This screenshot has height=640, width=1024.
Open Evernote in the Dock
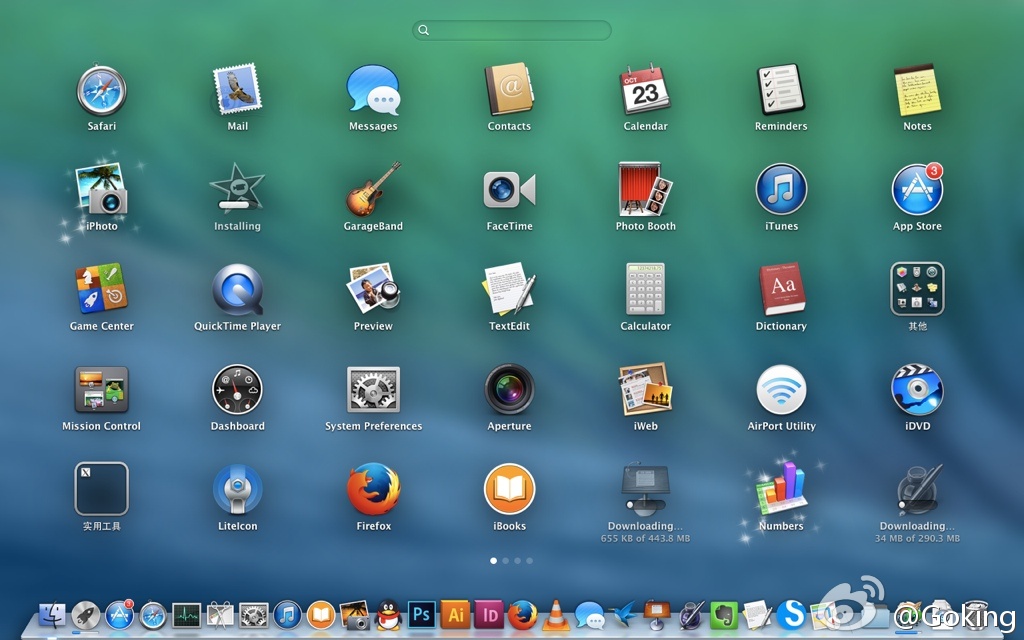tap(724, 615)
